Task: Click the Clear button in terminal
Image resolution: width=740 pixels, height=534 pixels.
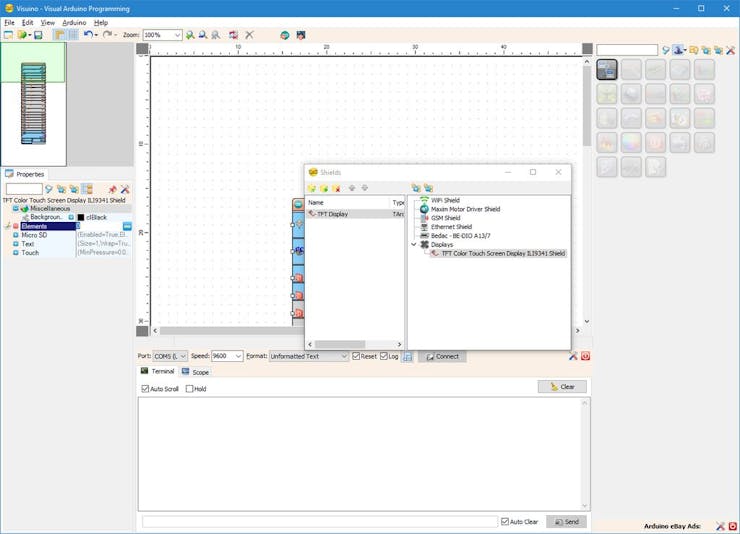Action: 562,387
